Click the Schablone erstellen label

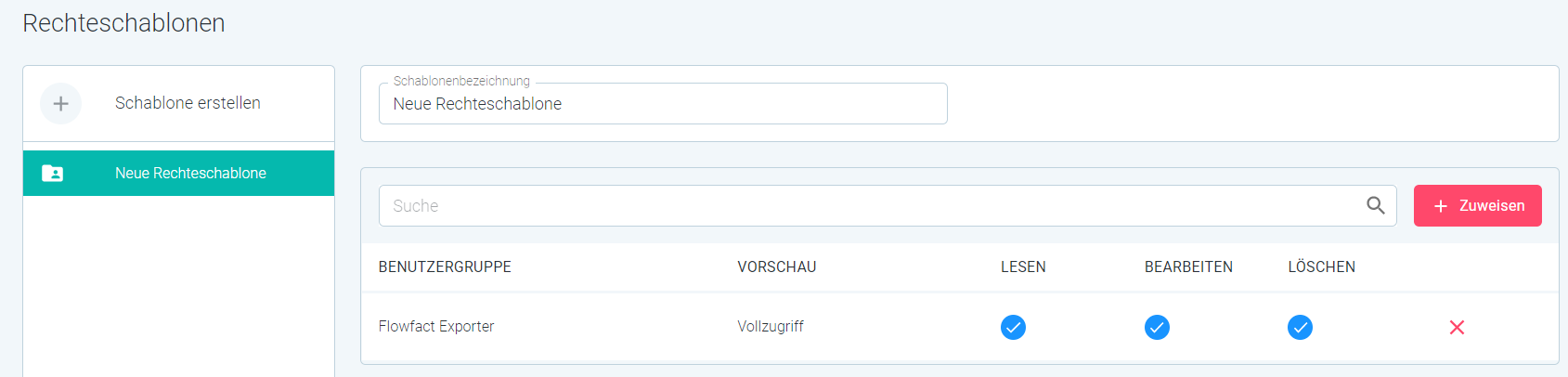pos(188,103)
